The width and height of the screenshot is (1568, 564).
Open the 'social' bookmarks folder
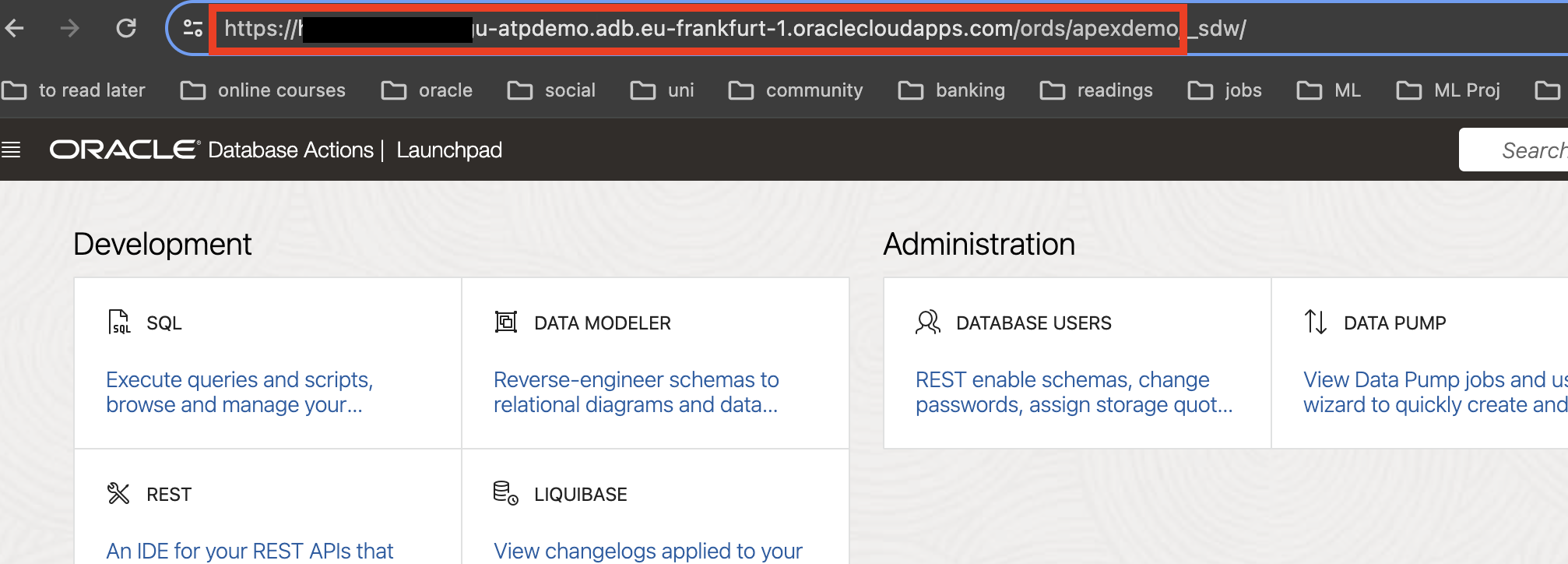551,90
